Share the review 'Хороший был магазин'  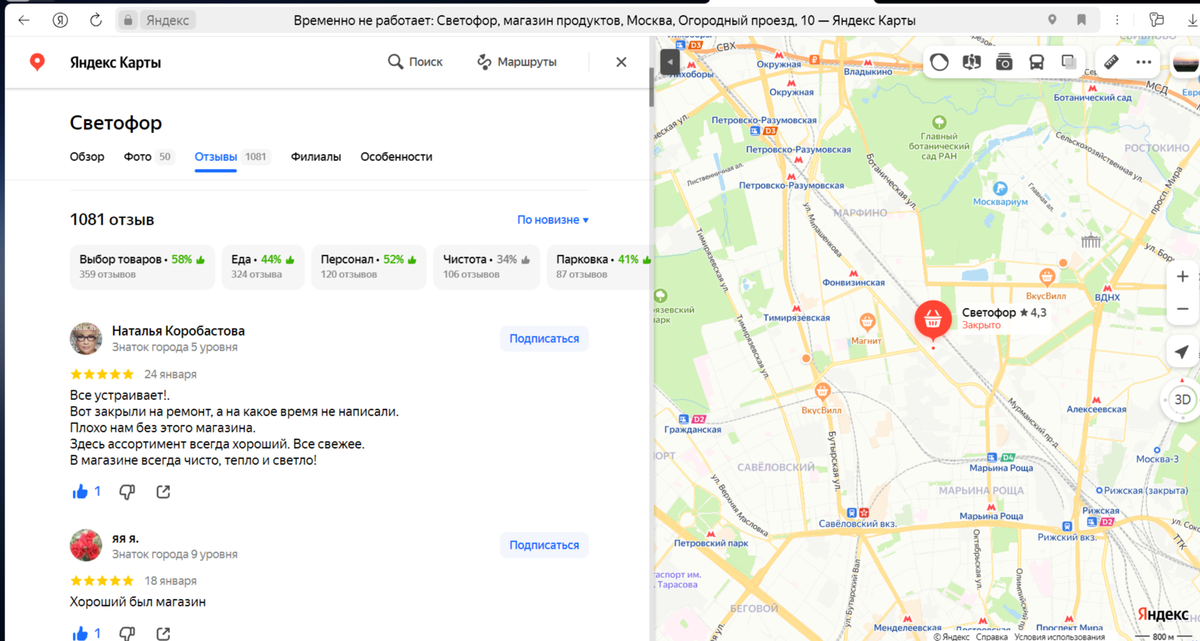pyautogui.click(x=163, y=633)
